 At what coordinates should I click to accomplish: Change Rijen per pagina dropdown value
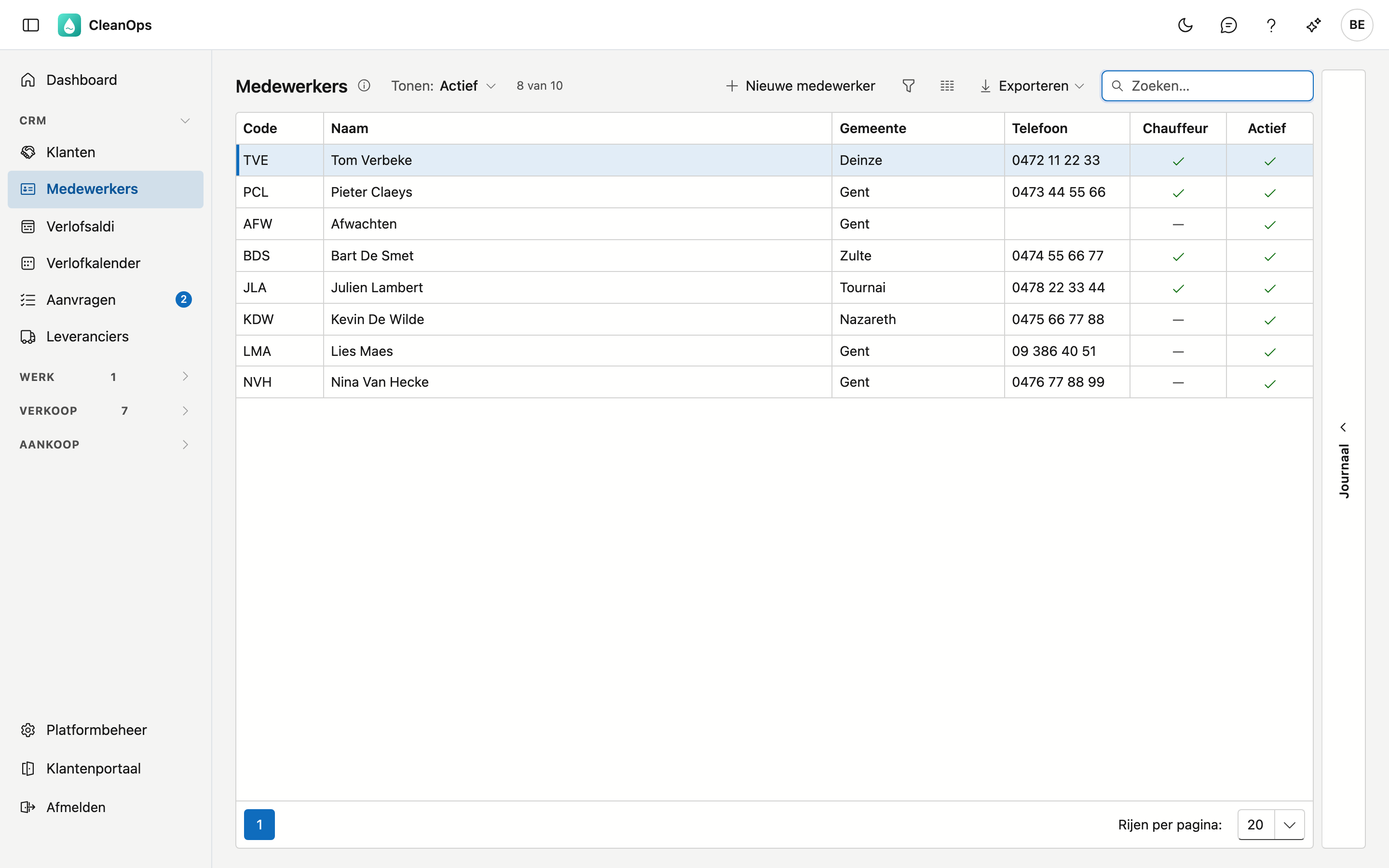(x=1271, y=825)
